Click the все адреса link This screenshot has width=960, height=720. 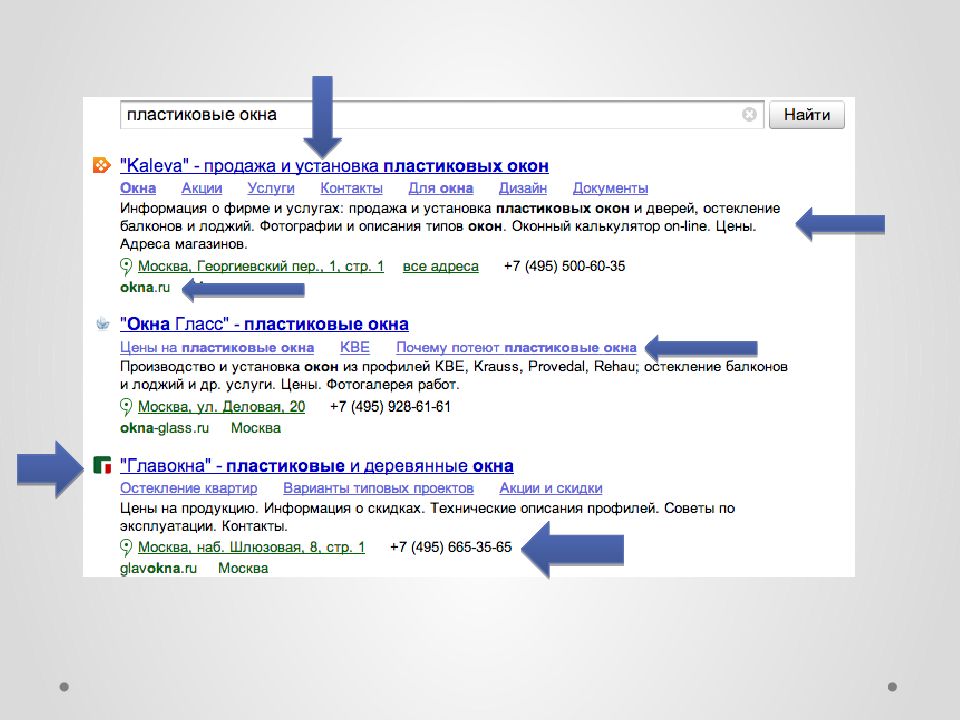[x=440, y=266]
